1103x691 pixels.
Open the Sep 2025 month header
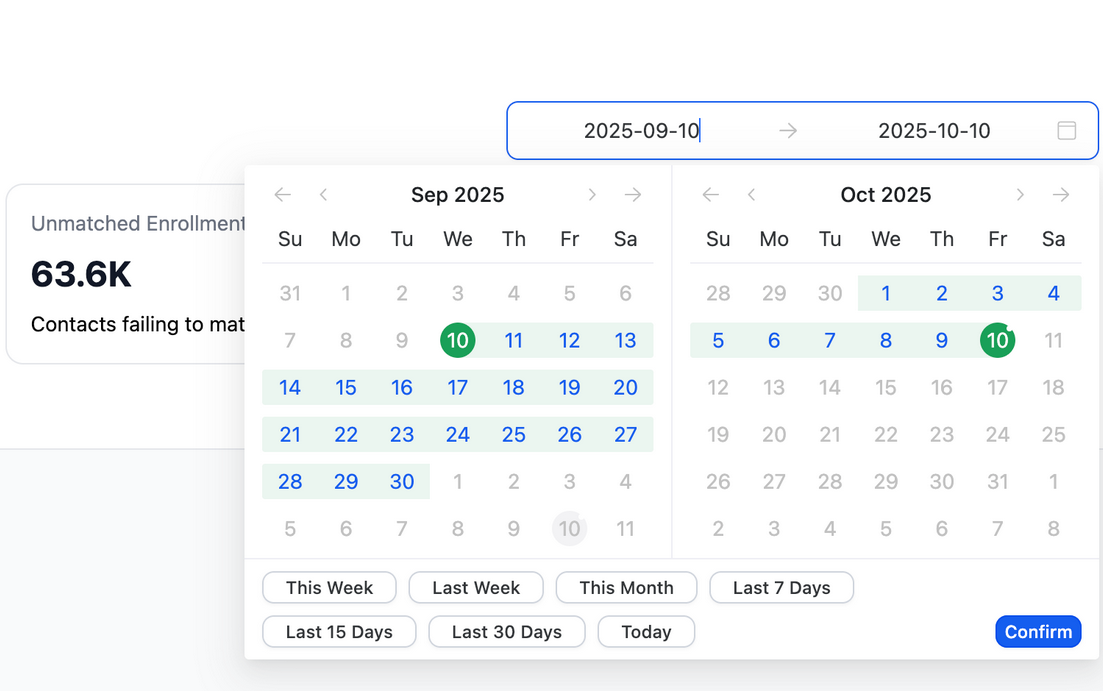tap(457, 195)
